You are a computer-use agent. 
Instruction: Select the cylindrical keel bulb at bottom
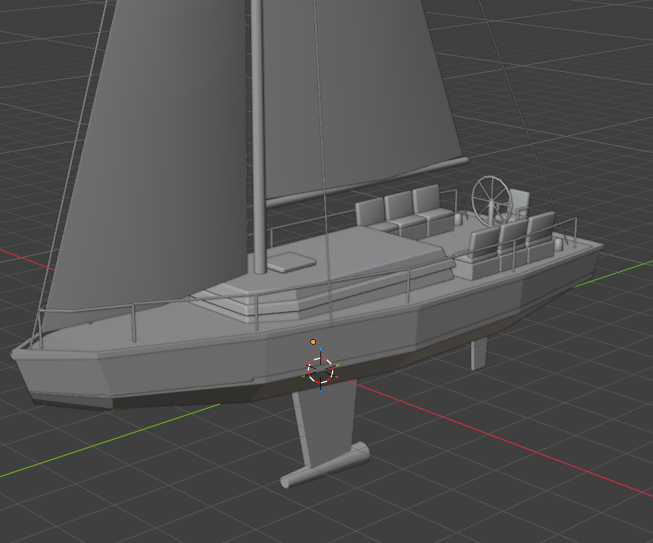pyautogui.click(x=325, y=465)
